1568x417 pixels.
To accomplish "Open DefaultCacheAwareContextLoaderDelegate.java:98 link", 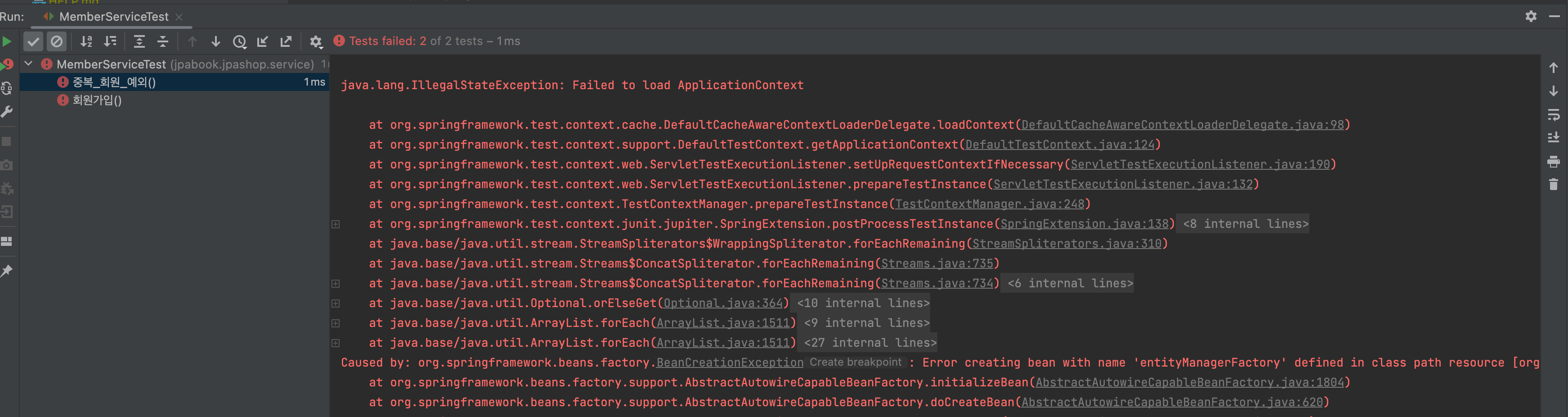I will coord(1182,125).
